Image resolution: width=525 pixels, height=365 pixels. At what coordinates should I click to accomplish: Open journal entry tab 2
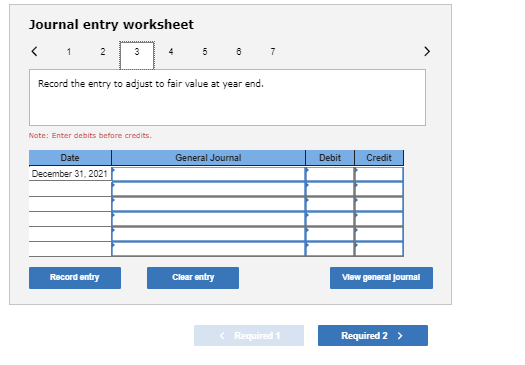103,52
